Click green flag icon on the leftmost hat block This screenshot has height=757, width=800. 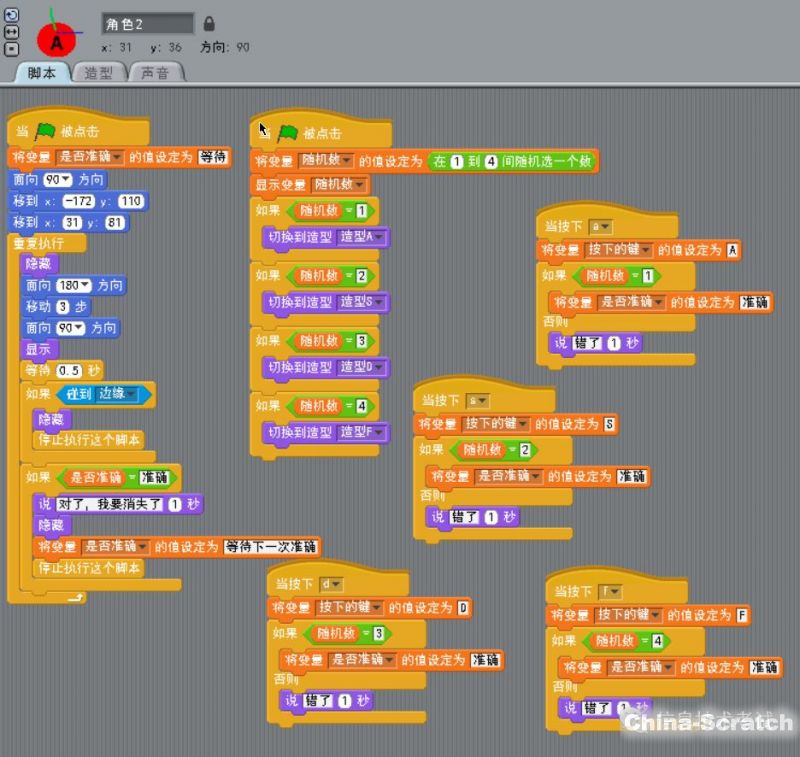coord(45,132)
